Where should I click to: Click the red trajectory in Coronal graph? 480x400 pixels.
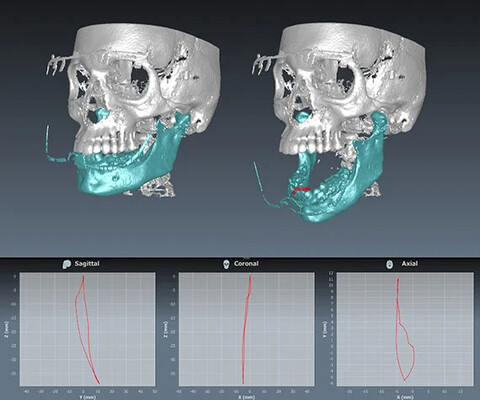[x=246, y=328]
